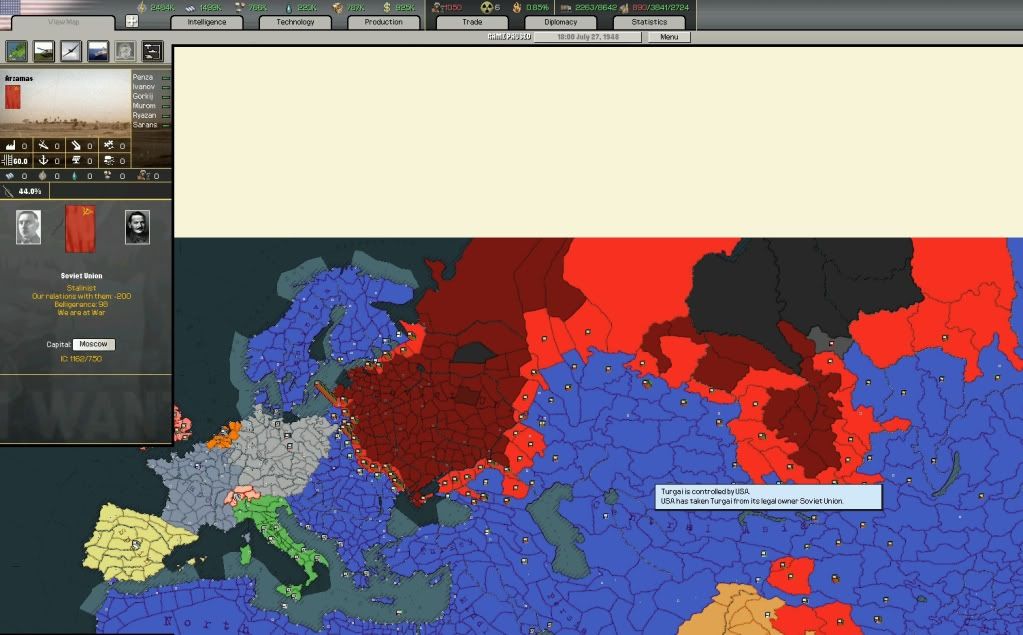Click the date button showing July 27, 1948
Screen dimensions: 1023x635
[587, 37]
